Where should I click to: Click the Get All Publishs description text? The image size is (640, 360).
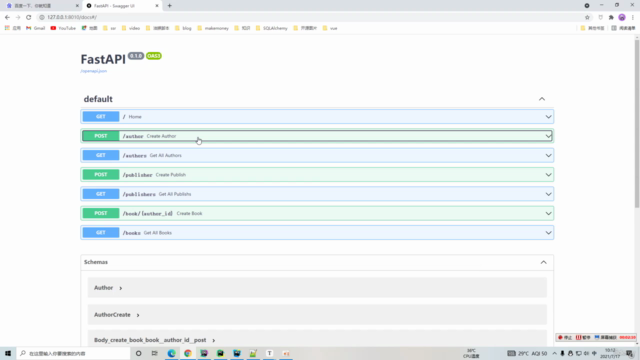(175, 194)
